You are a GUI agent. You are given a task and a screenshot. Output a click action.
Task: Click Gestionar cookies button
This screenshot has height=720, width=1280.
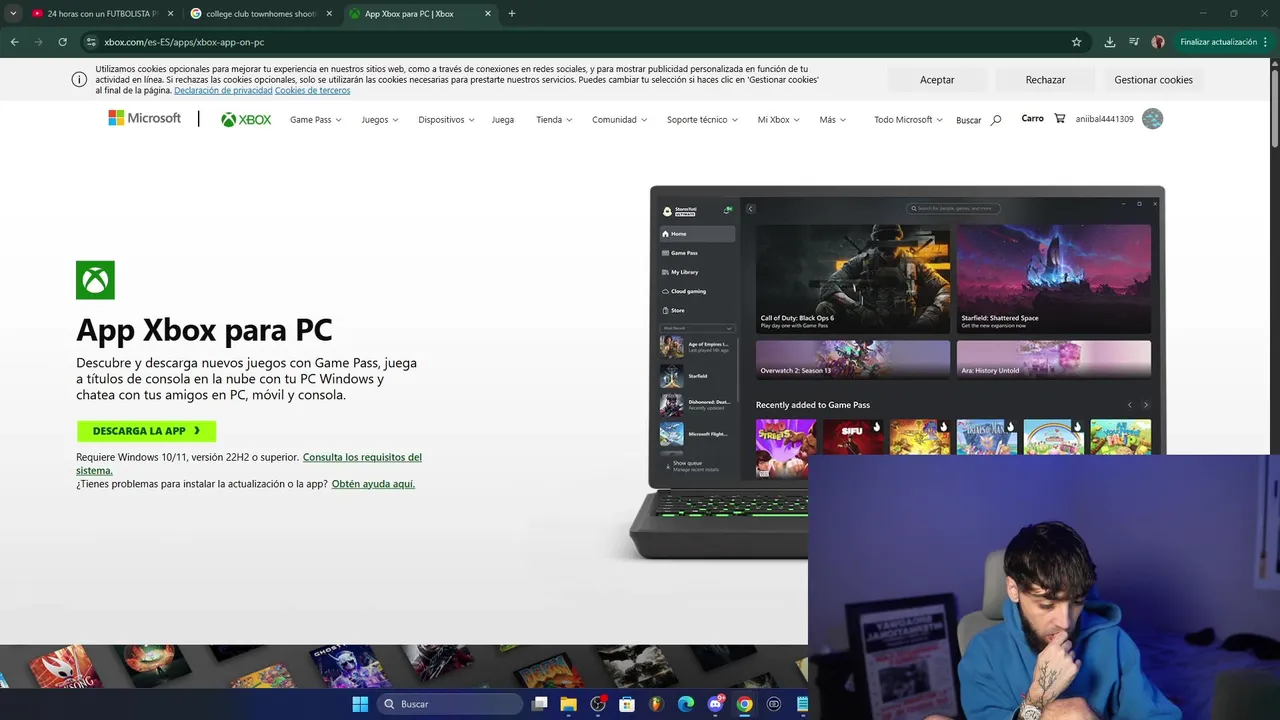pyautogui.click(x=1153, y=80)
